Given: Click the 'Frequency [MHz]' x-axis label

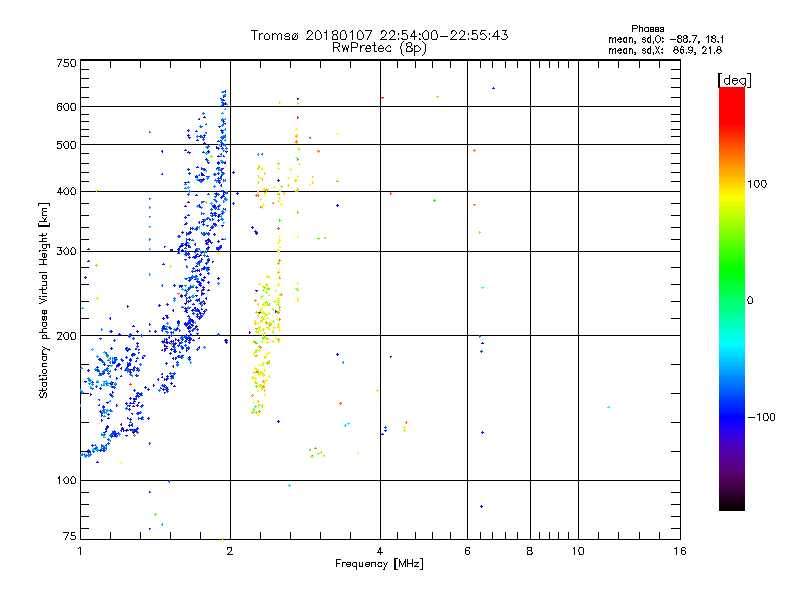Looking at the screenshot, I should coord(379,563).
